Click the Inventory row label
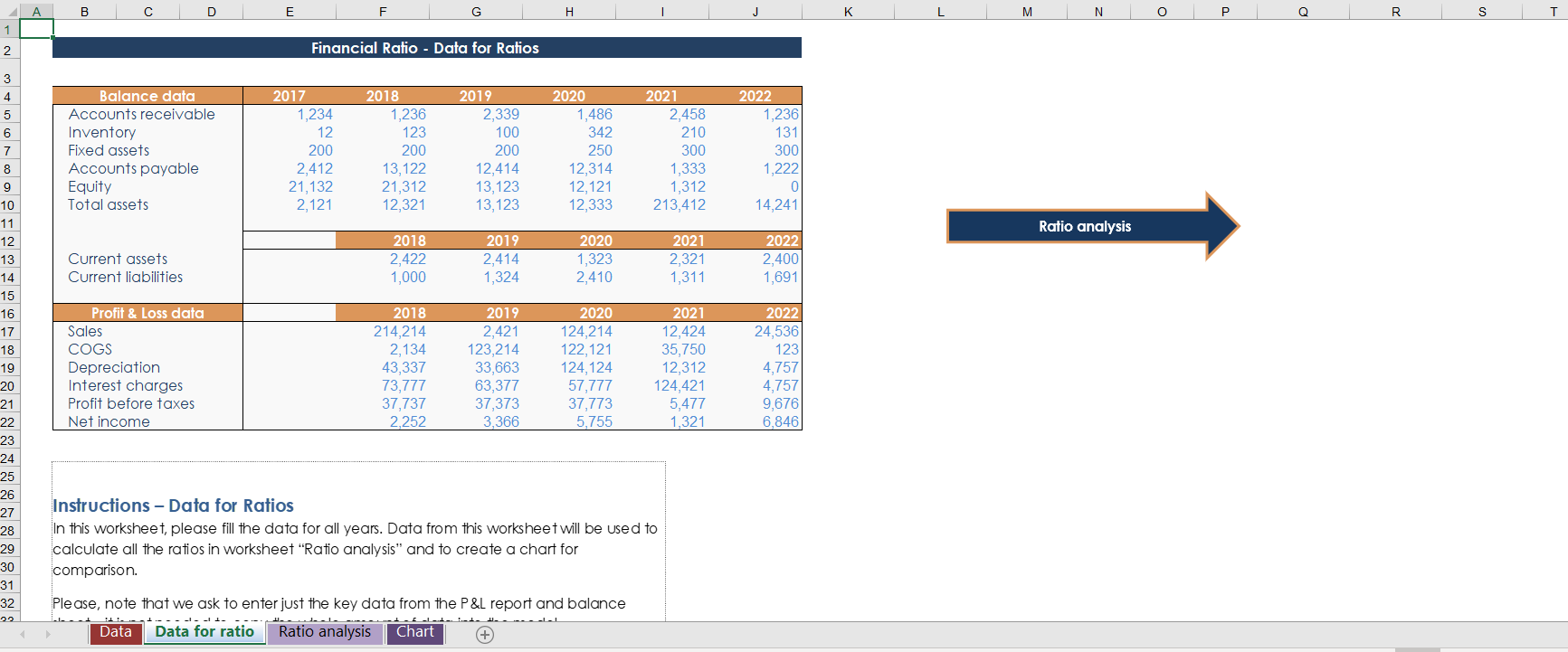Screen dimensions: 1568x652 pyautogui.click(x=102, y=132)
